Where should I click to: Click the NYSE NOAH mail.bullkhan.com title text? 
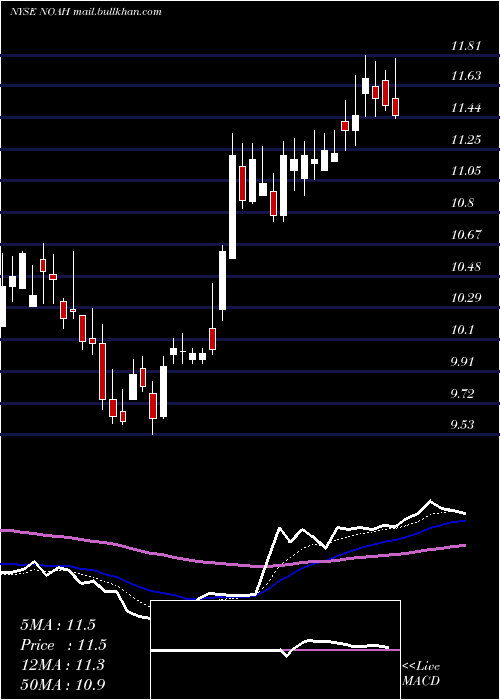[x=85, y=12]
